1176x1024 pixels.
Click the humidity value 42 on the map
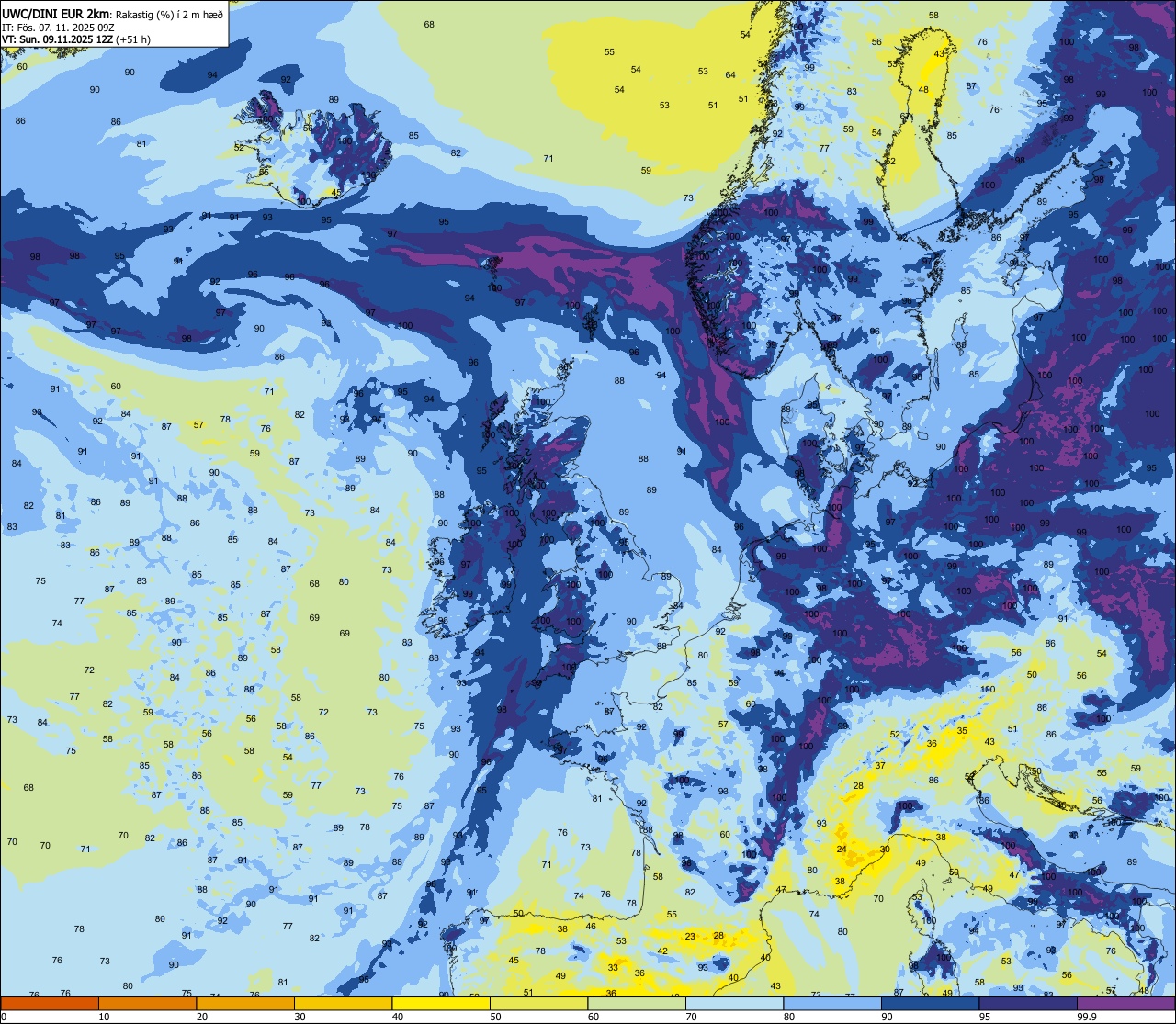[x=662, y=951]
